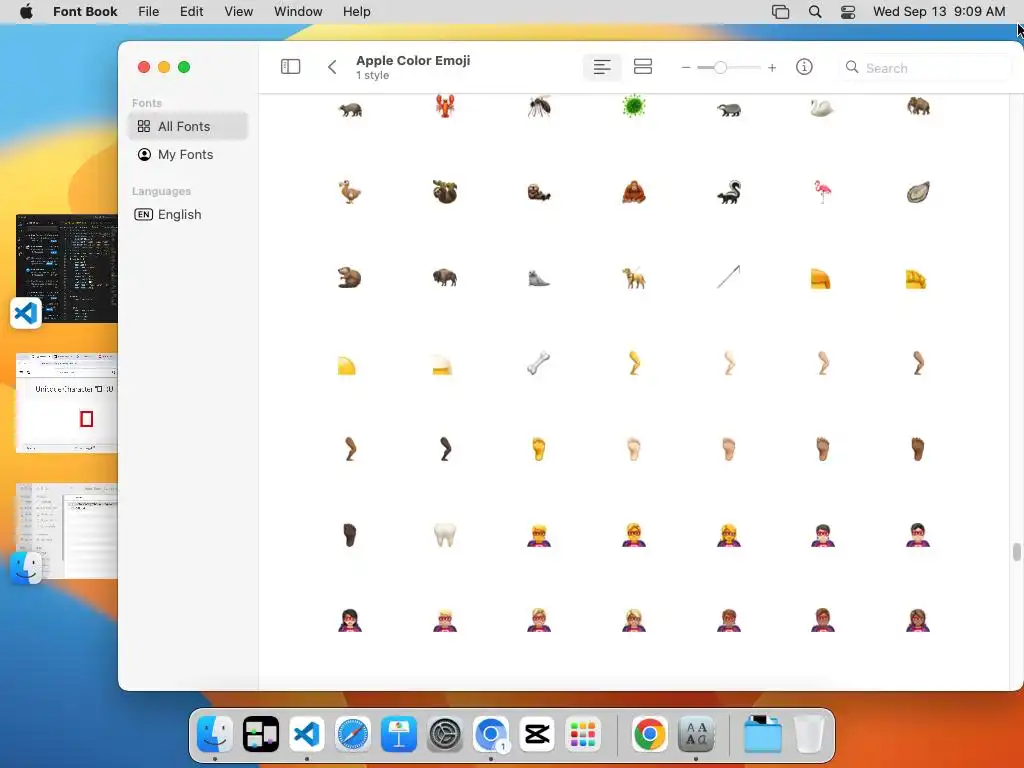Open the Finder window Stage Manager thumbnail

tap(67, 531)
